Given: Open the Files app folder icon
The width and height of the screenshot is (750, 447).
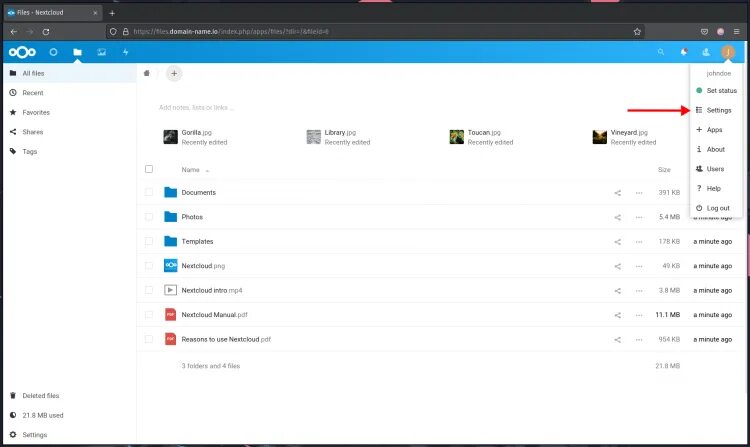Looking at the screenshot, I should pos(77,52).
